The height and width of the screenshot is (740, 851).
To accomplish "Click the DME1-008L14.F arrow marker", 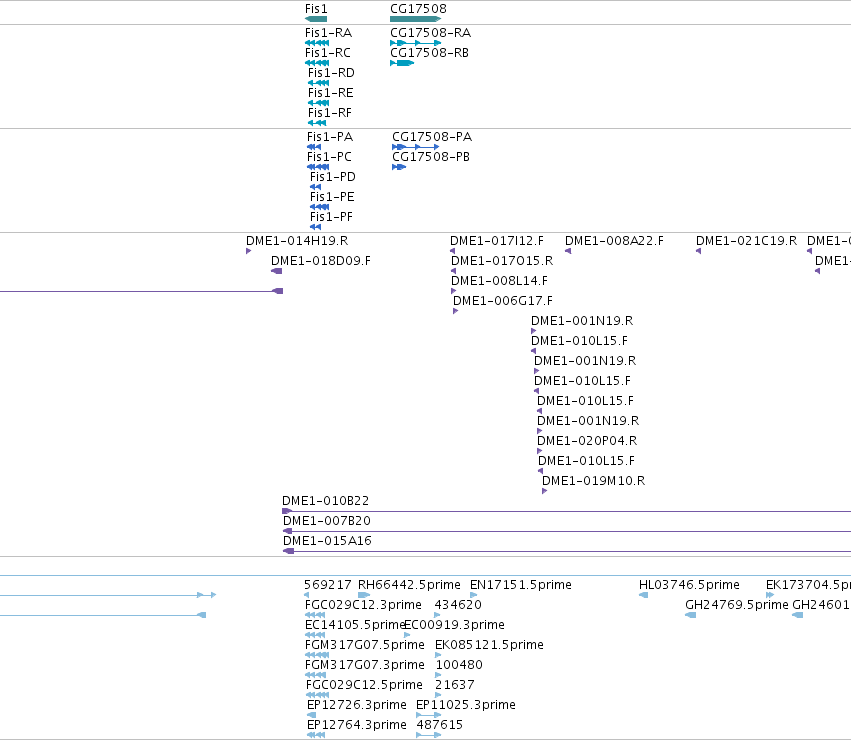I will click(x=454, y=292).
